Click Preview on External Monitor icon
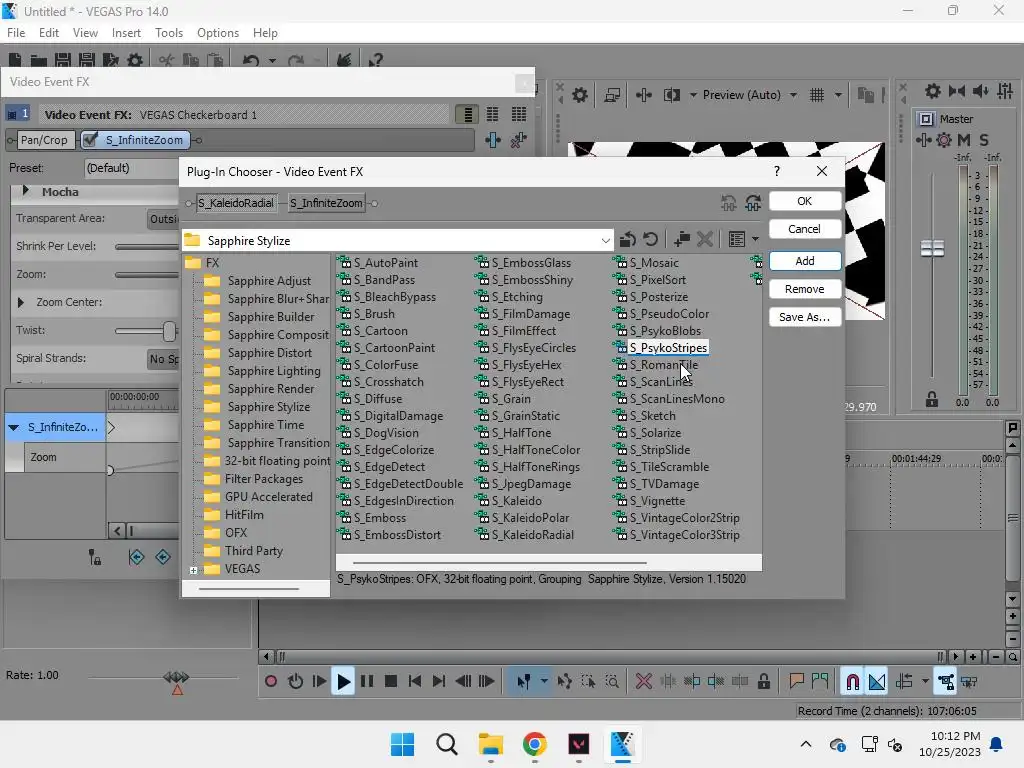Viewport: 1024px width, 768px height. tap(612, 95)
